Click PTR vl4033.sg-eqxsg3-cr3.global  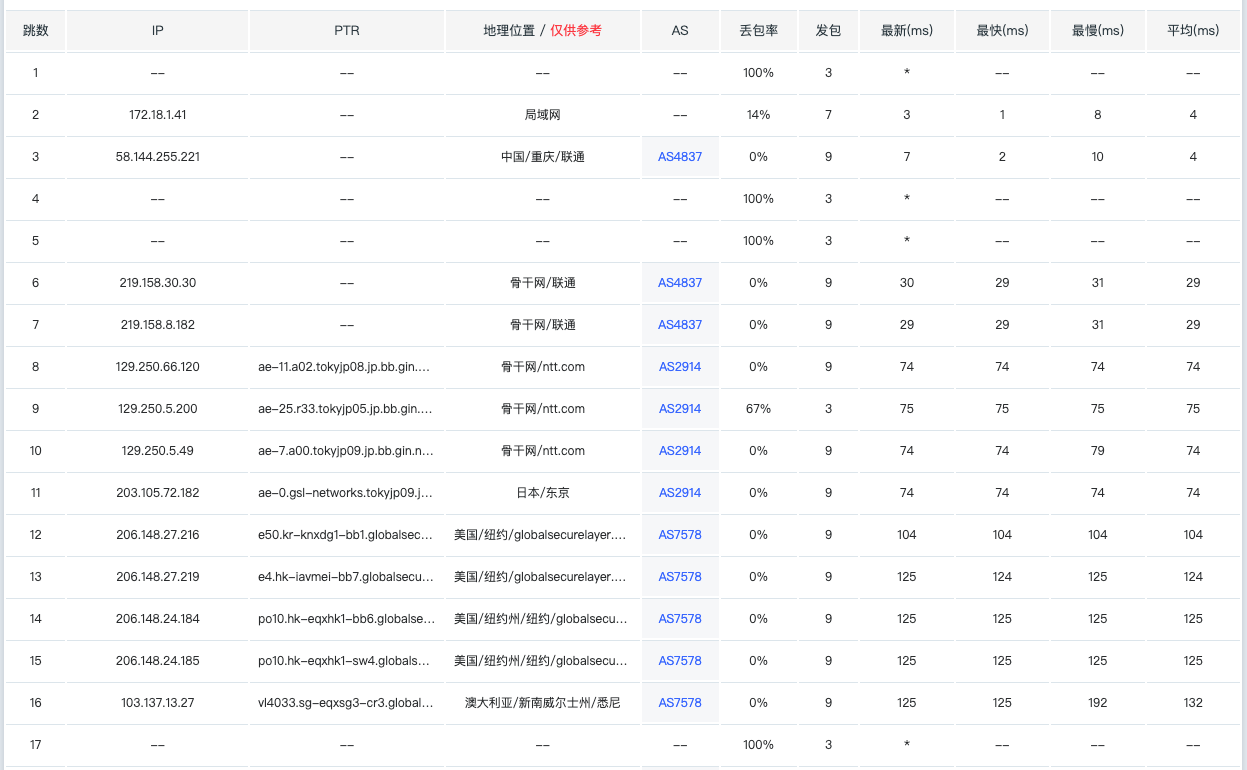coord(346,703)
